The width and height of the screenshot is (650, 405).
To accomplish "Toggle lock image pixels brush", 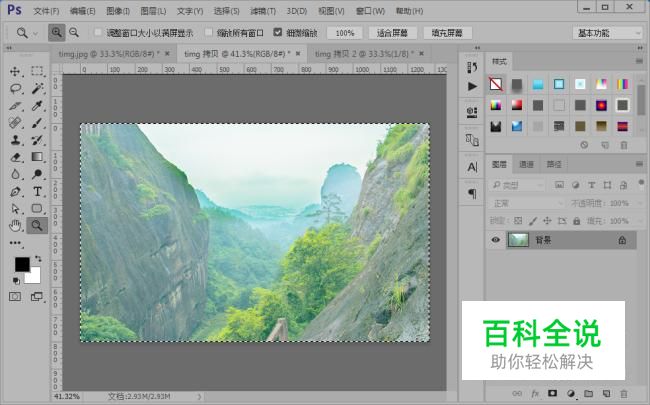I will (533, 221).
